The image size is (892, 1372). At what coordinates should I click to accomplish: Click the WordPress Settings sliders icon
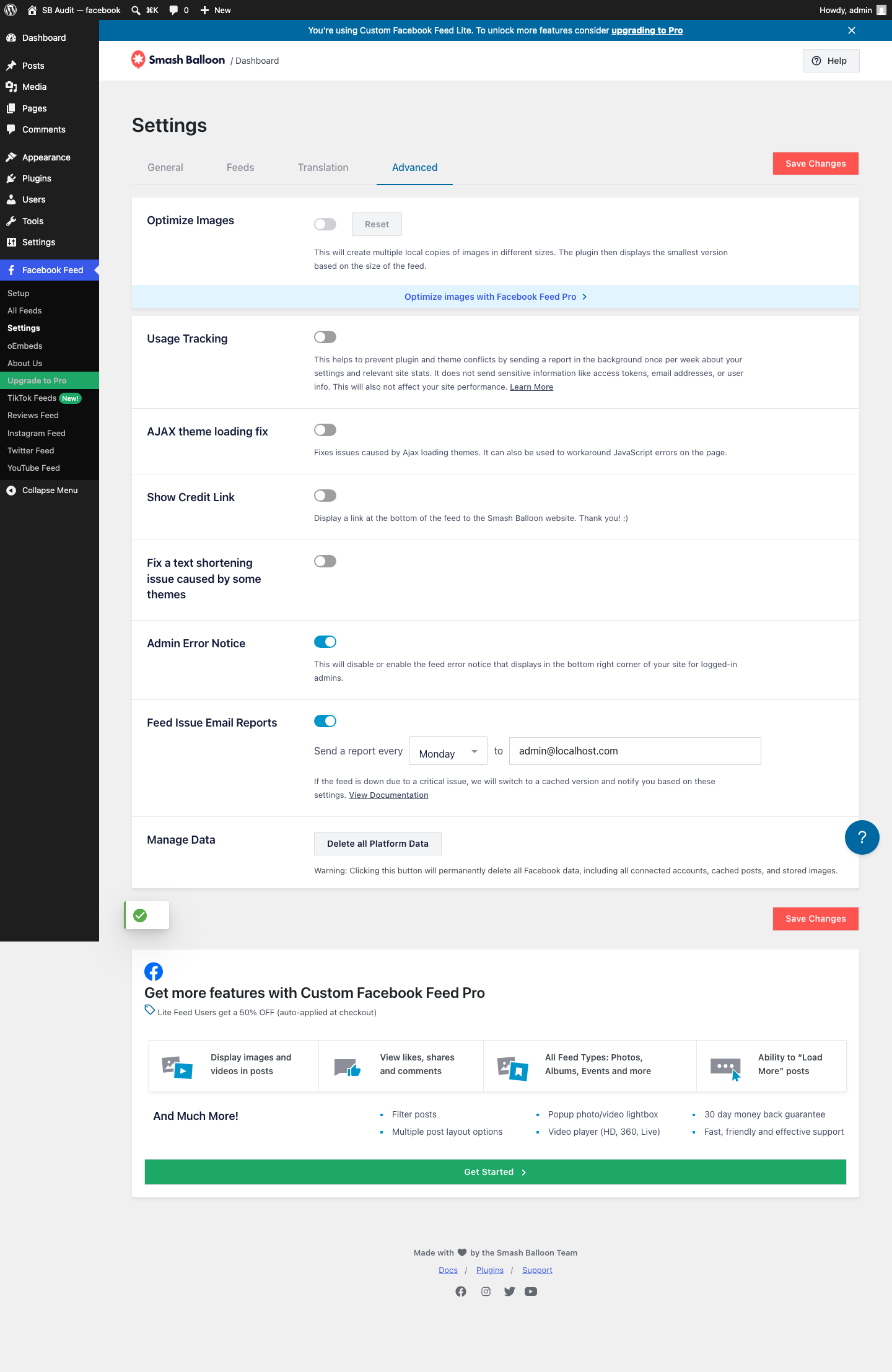pyautogui.click(x=11, y=242)
